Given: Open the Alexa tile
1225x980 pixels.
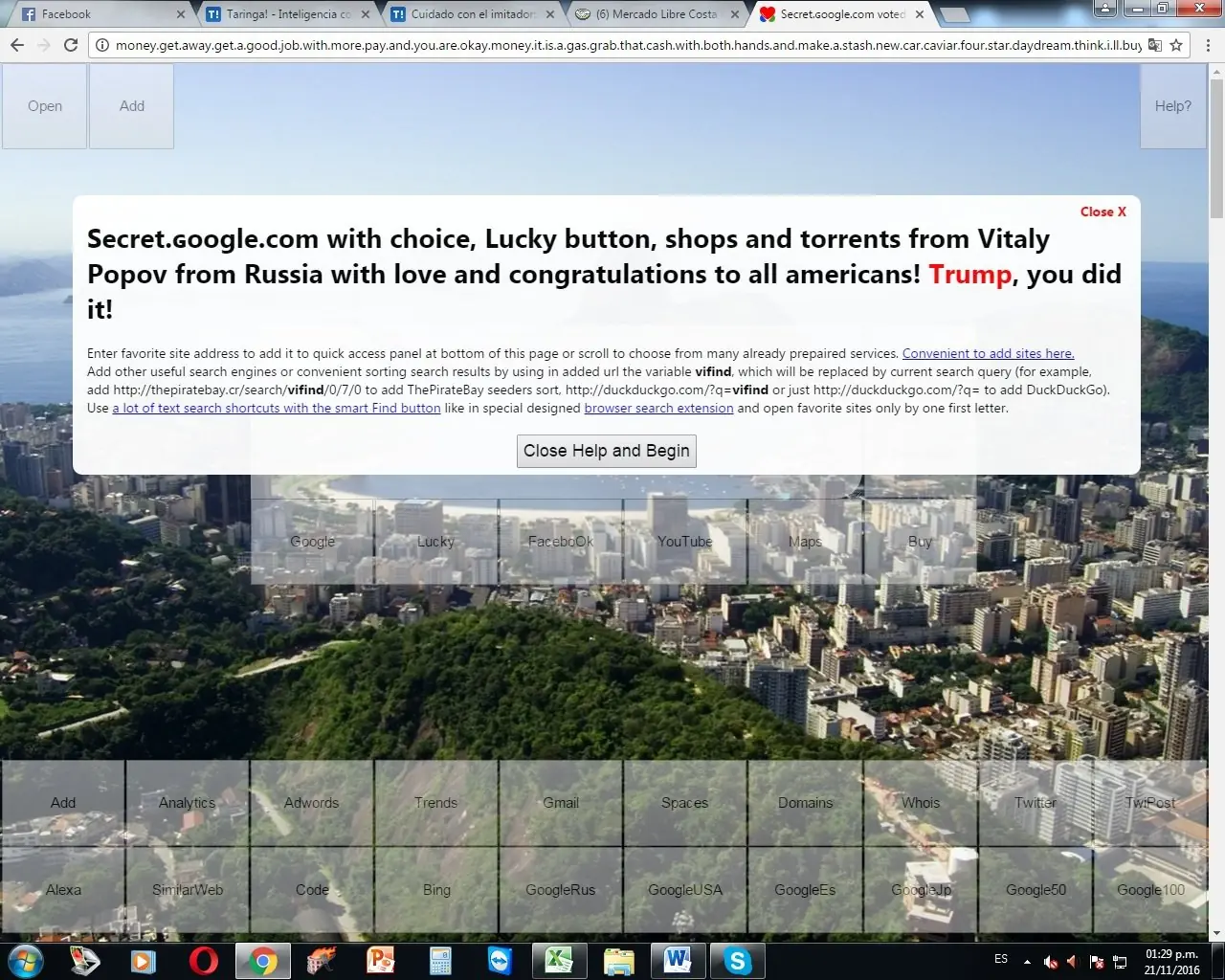Looking at the screenshot, I should click(x=63, y=890).
